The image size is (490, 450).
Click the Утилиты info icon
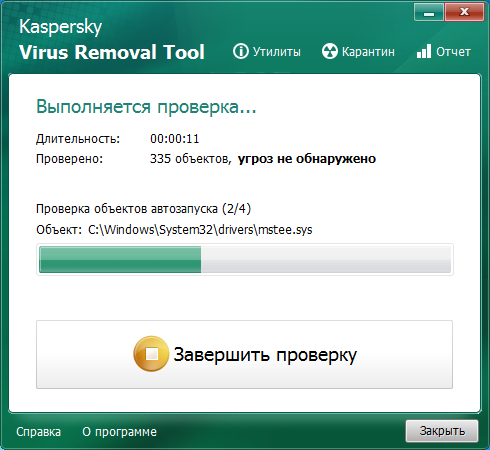click(241, 51)
